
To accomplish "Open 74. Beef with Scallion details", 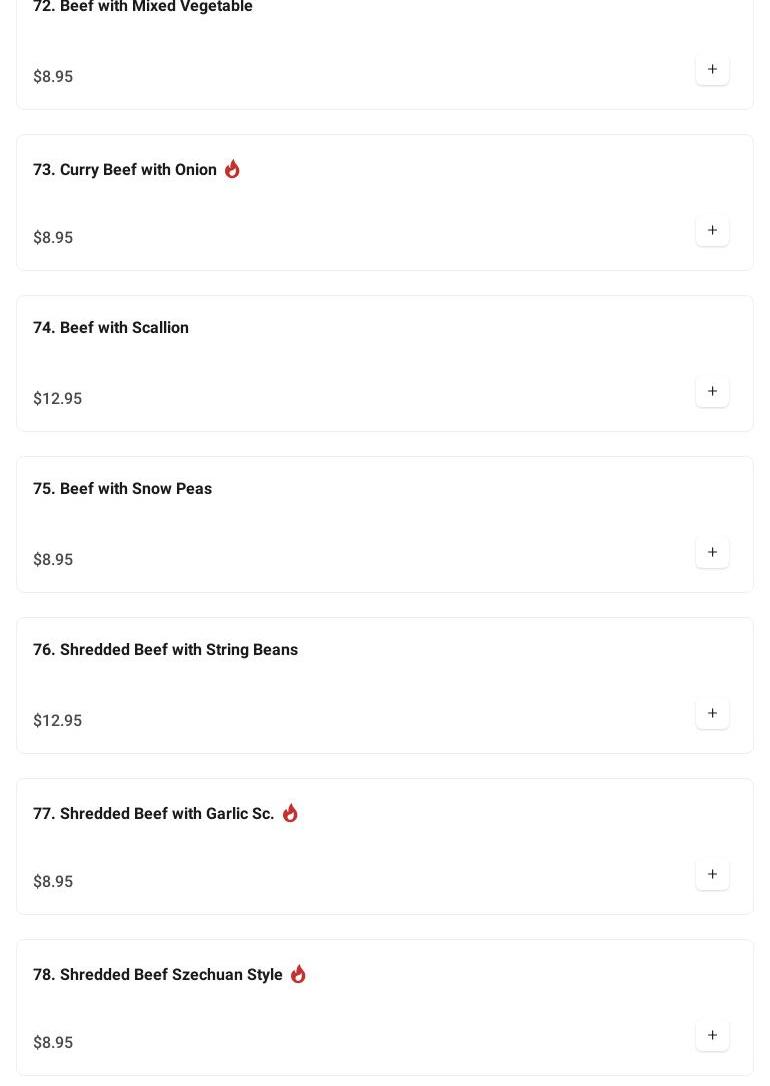I will [111, 328].
